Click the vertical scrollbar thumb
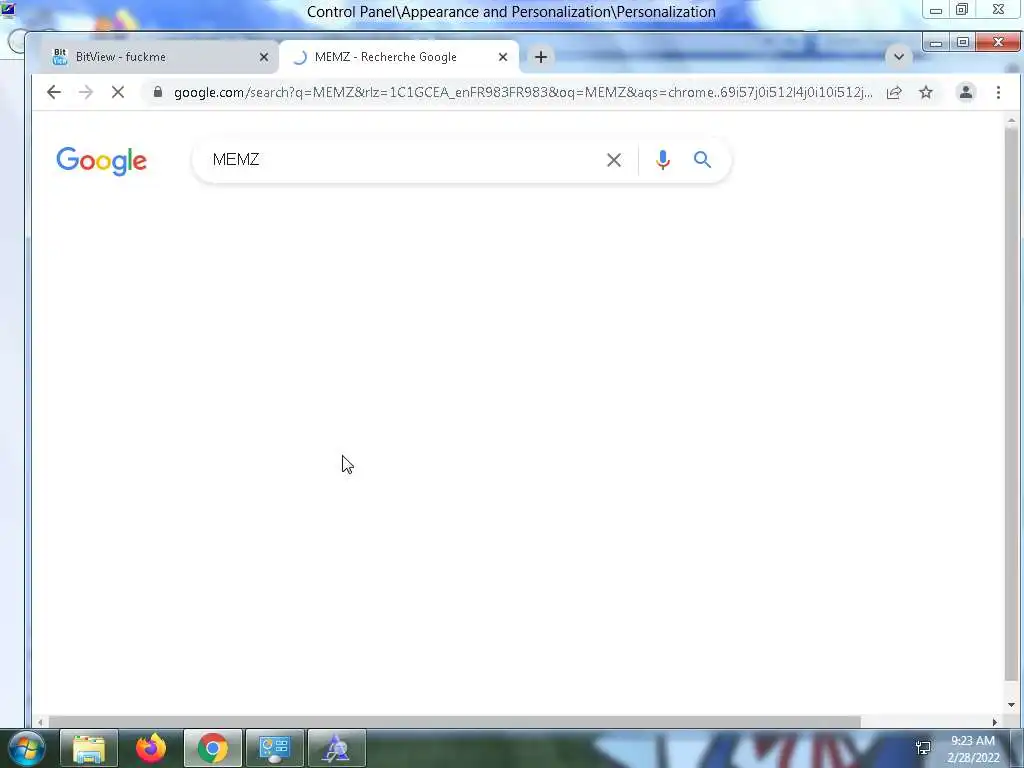 pyautogui.click(x=1011, y=402)
